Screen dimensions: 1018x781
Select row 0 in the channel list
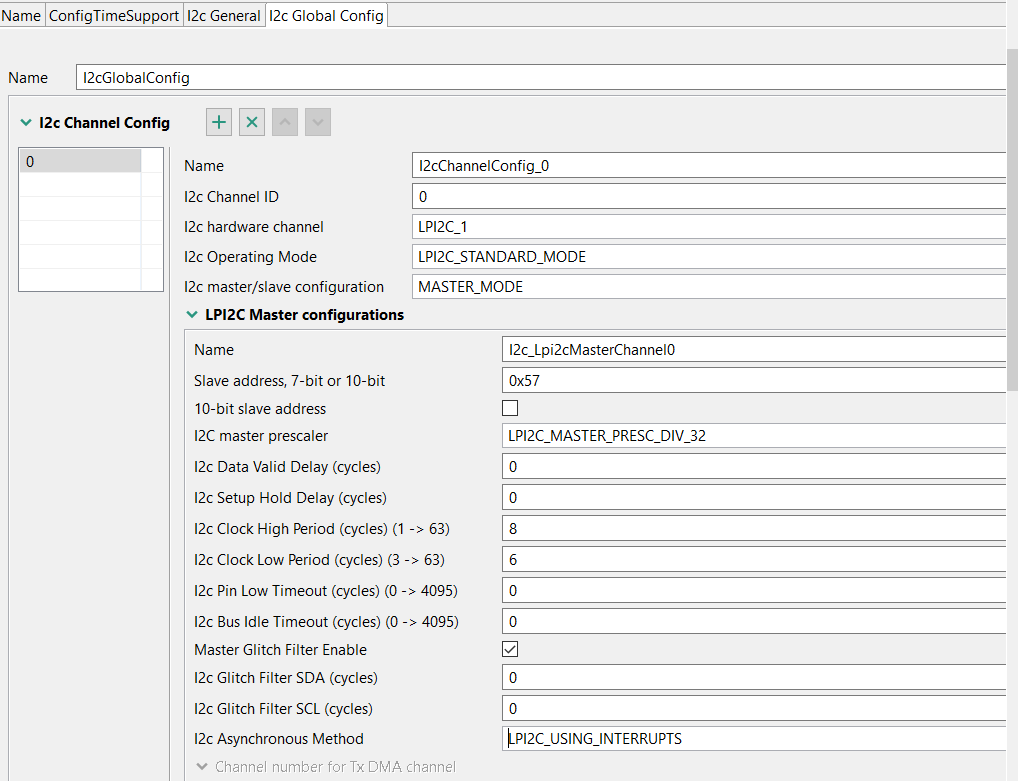pos(80,160)
